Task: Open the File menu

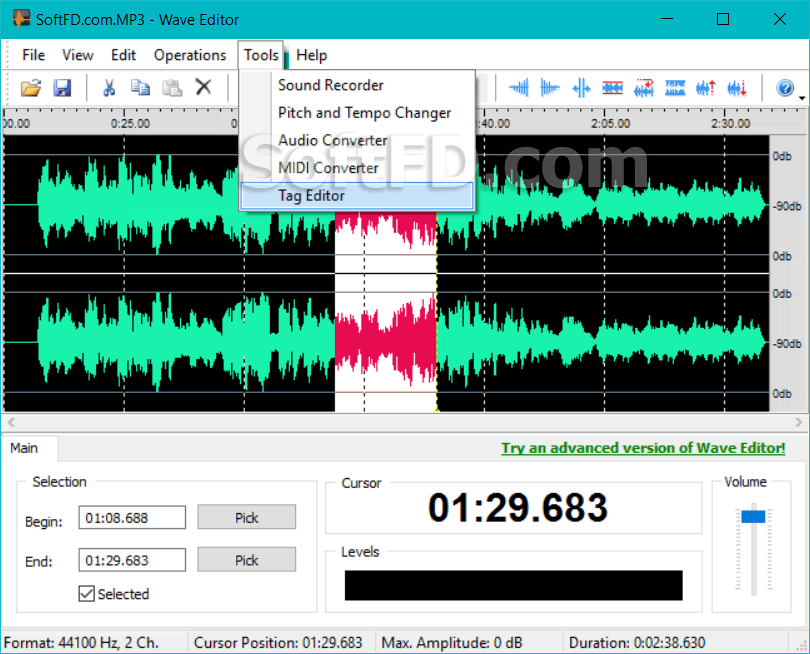Action: coord(34,55)
